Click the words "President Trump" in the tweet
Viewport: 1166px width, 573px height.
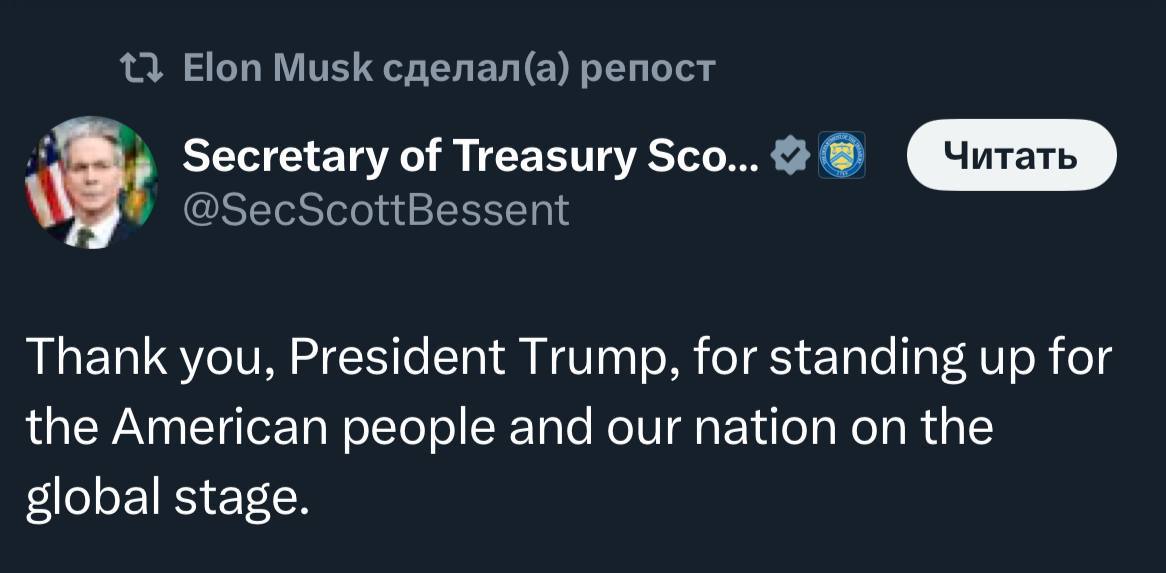[x=470, y=357]
